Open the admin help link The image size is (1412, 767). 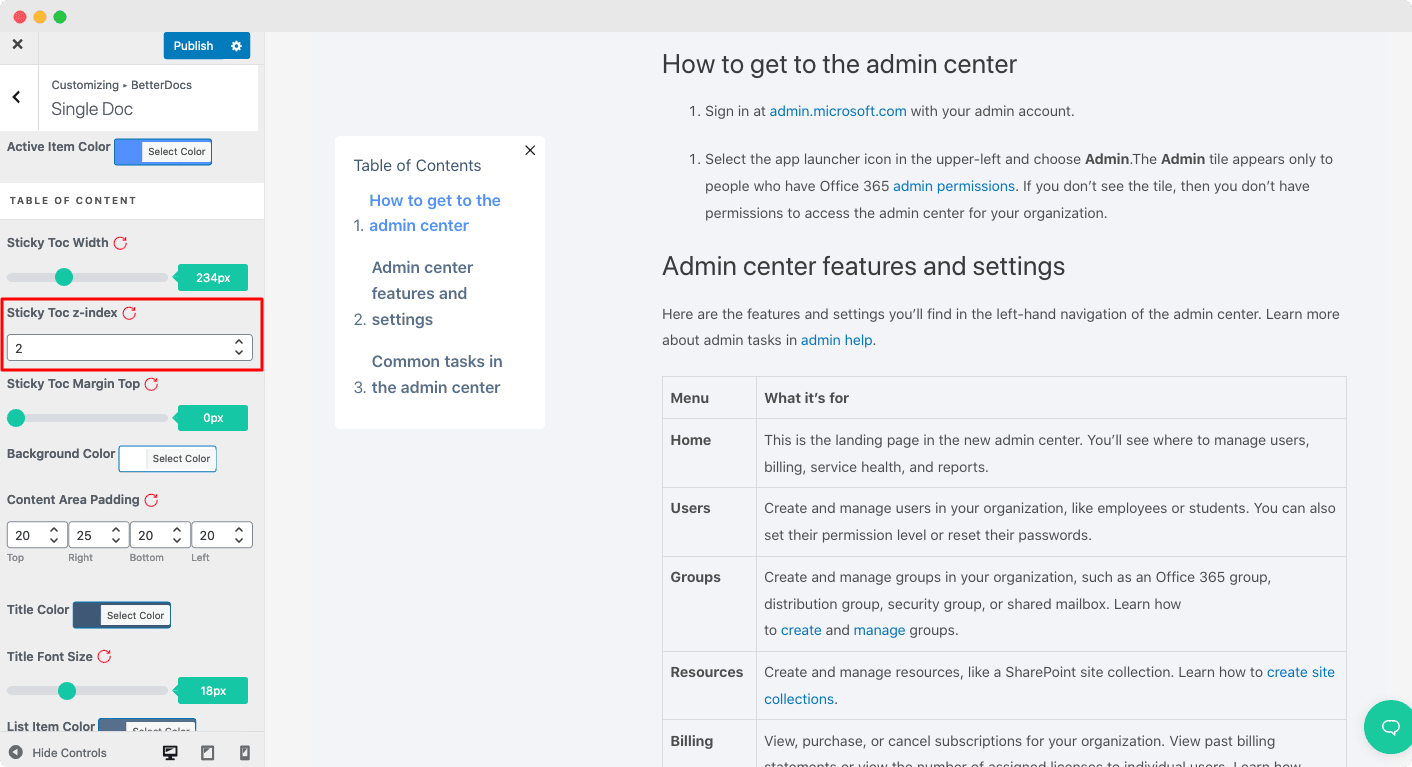point(837,340)
